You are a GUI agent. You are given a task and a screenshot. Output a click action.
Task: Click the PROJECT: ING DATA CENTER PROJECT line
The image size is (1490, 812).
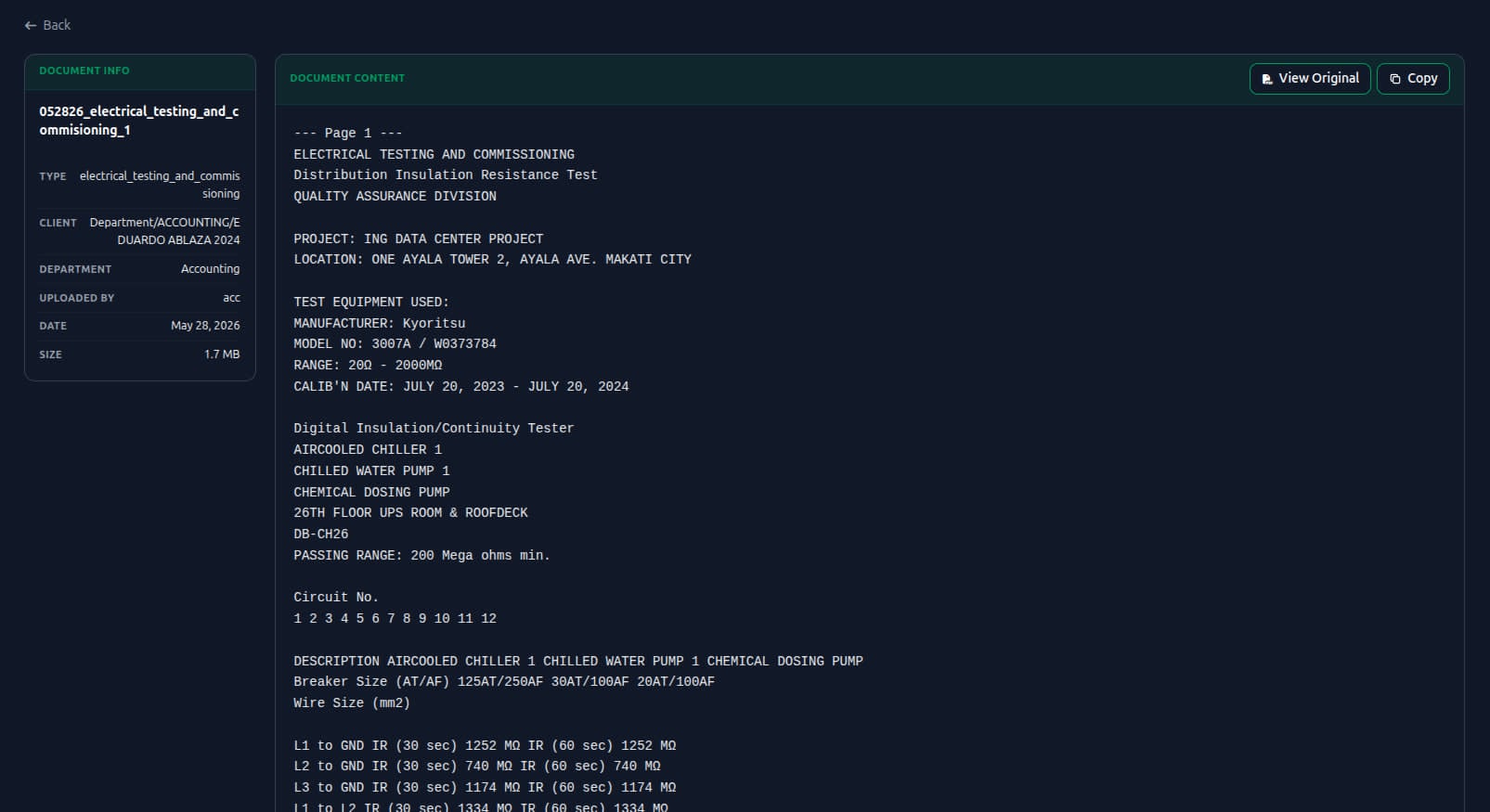pyautogui.click(x=419, y=238)
